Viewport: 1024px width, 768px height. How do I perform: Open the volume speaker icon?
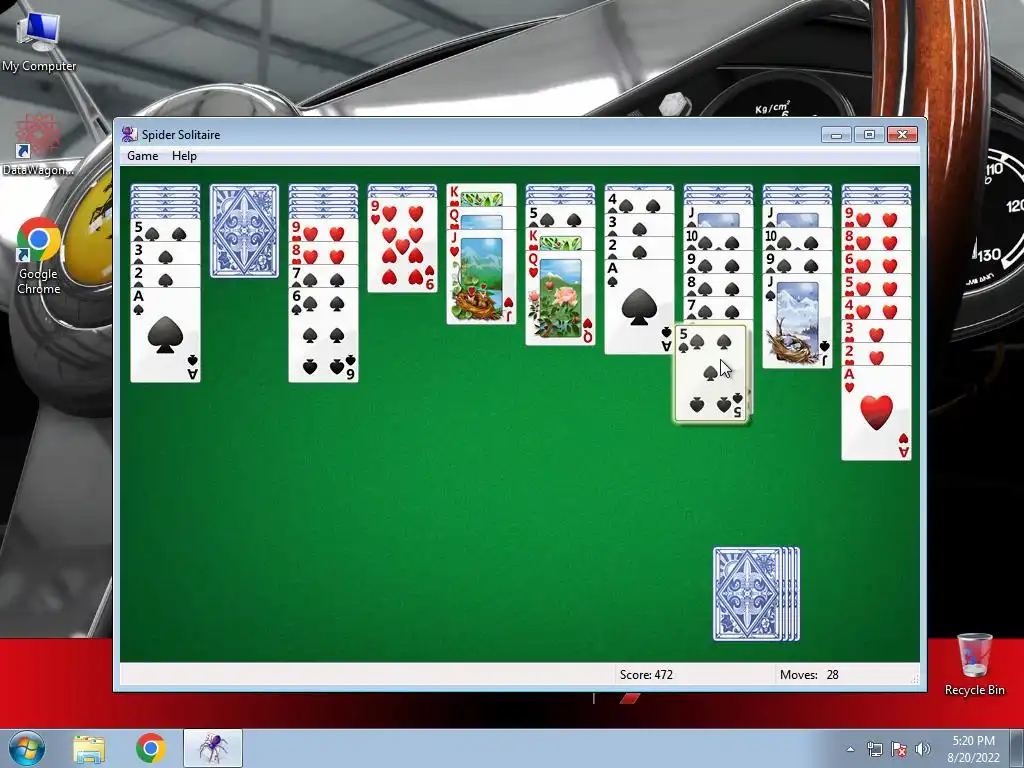(923, 749)
